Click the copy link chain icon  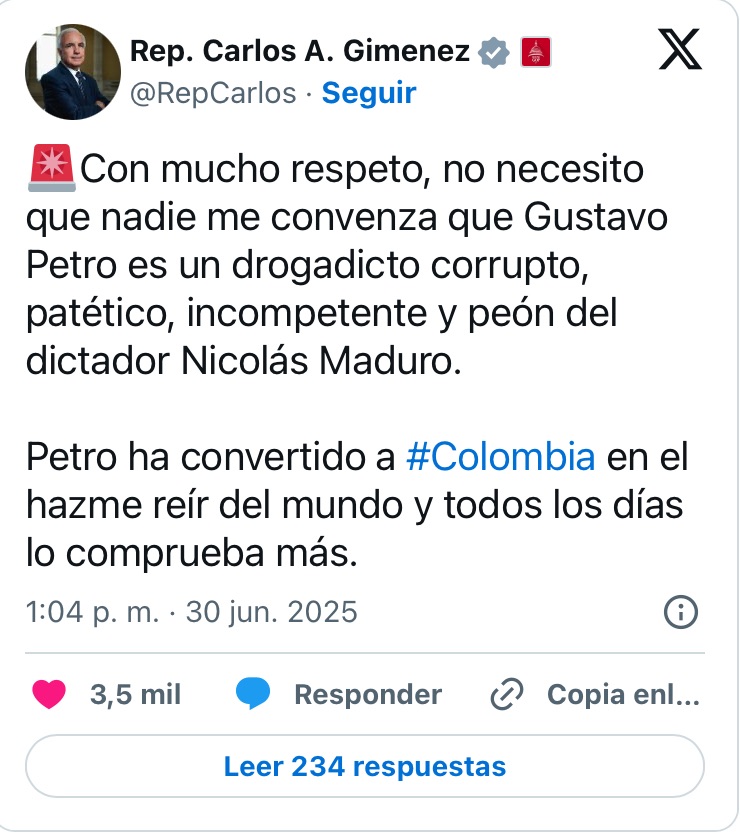click(x=506, y=694)
